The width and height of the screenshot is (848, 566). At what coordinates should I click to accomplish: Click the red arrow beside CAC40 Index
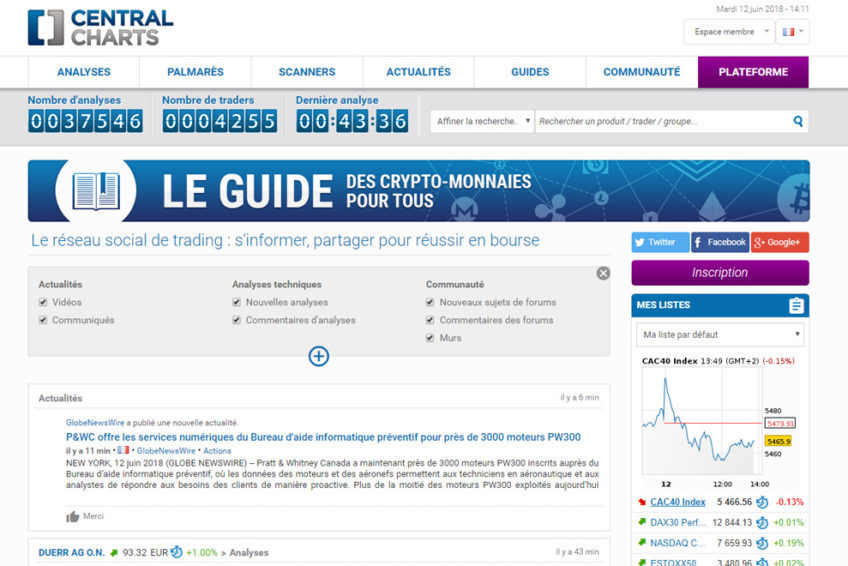(642, 502)
